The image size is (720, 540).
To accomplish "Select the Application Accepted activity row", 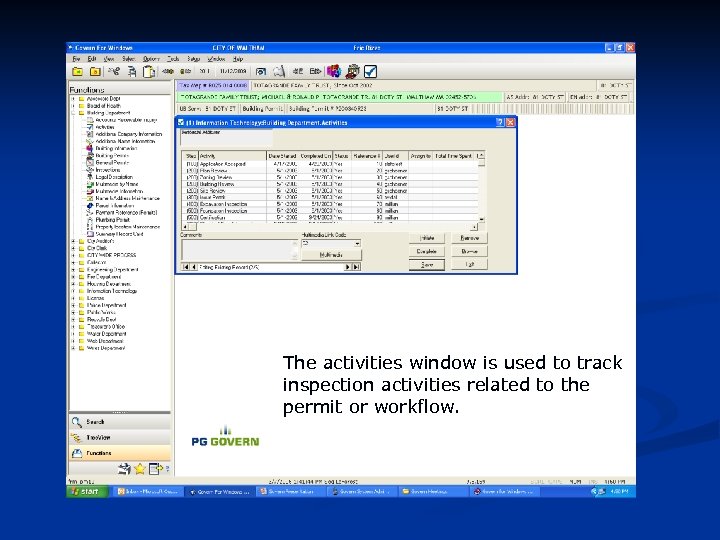I will point(331,164).
